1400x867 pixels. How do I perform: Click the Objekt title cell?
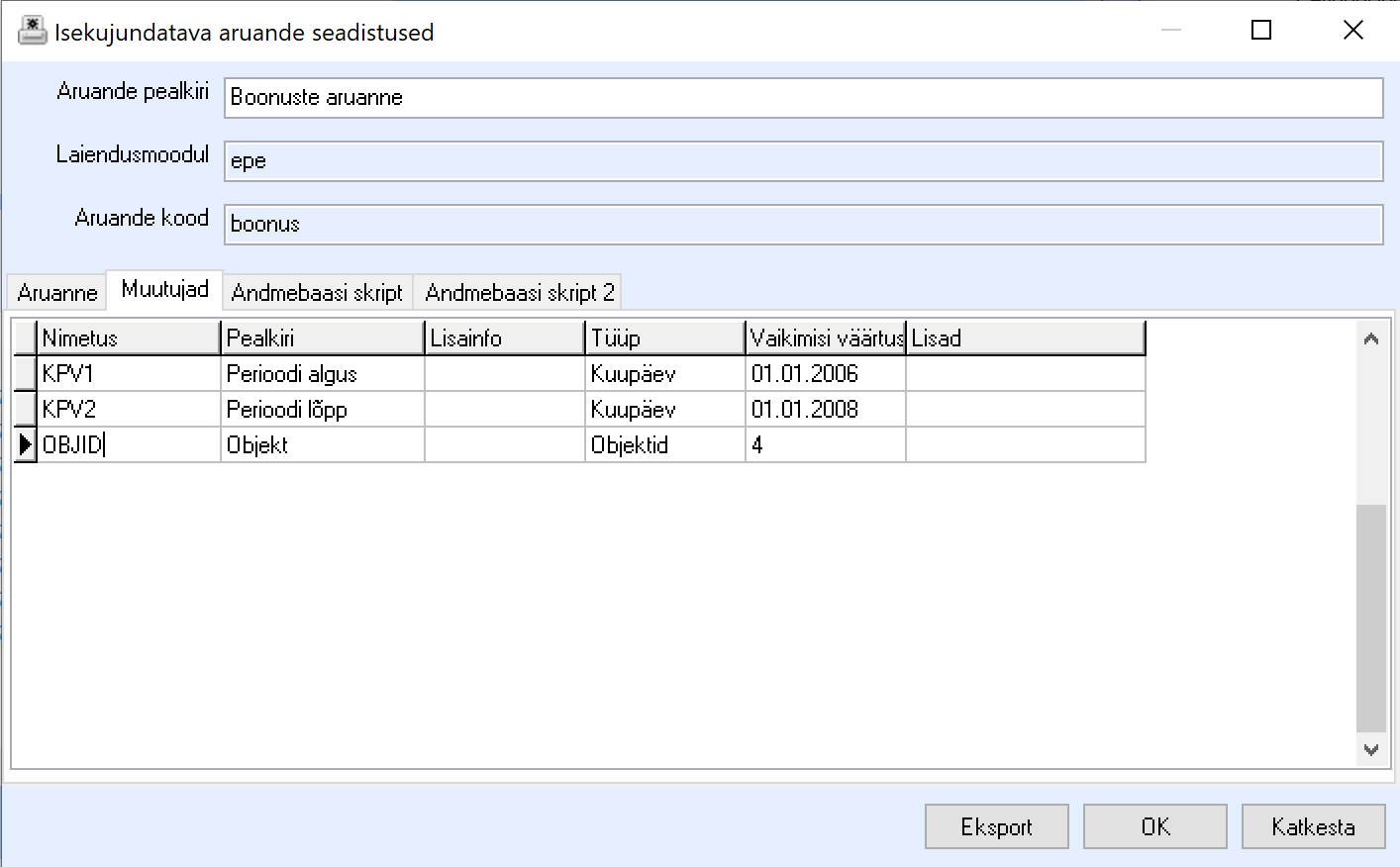(x=323, y=445)
